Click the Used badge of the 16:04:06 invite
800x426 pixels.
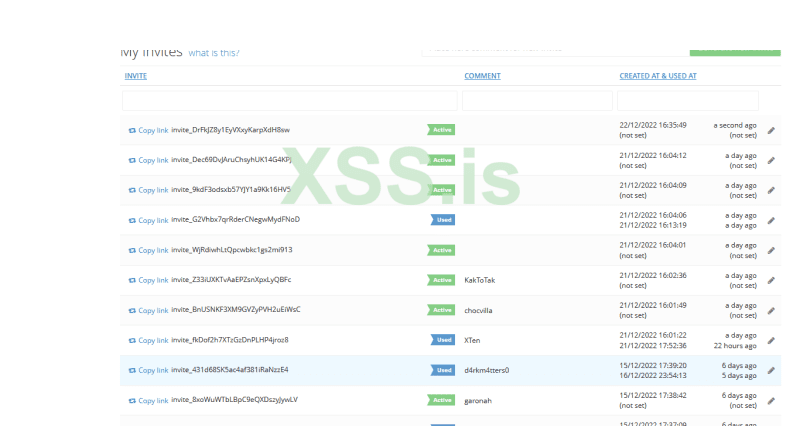click(x=443, y=220)
